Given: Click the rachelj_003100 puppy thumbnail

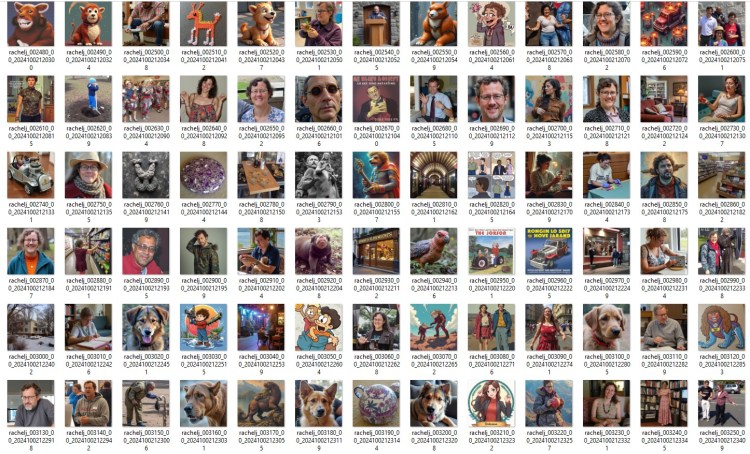Looking at the screenshot, I should (x=607, y=328).
